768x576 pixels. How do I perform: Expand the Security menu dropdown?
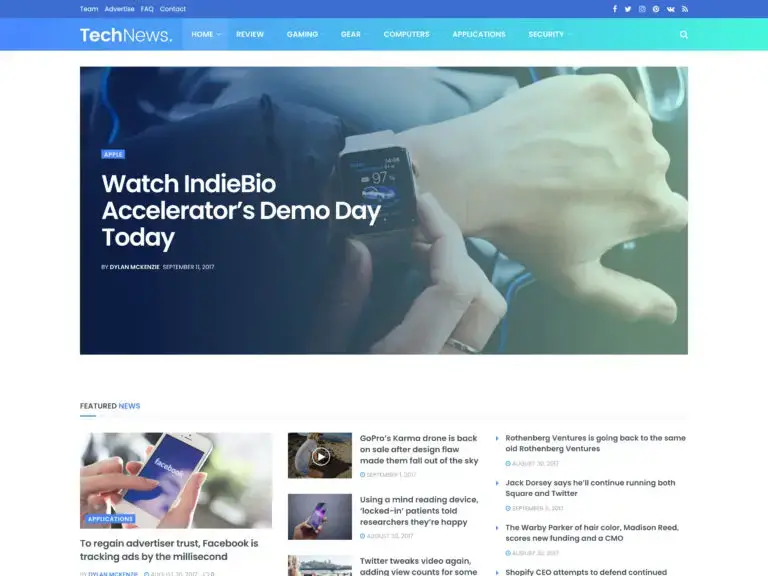click(549, 34)
